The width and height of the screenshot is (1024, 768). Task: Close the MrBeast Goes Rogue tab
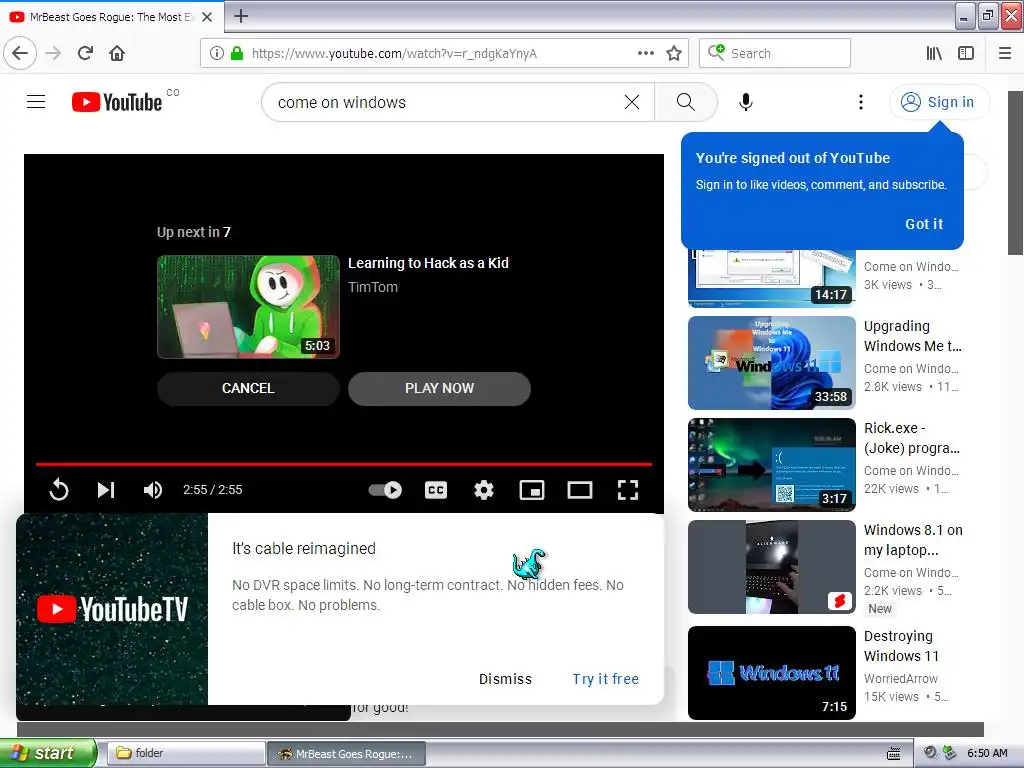[x=207, y=17]
